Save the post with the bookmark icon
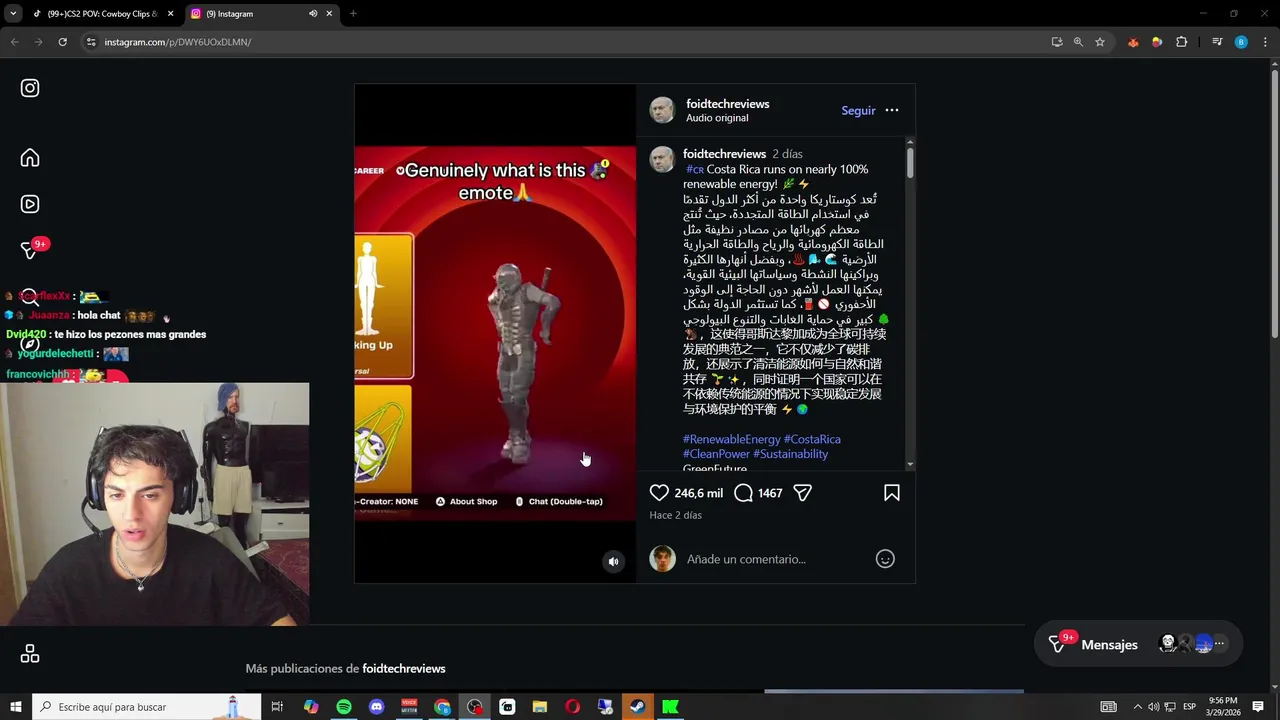Image resolution: width=1280 pixels, height=720 pixels. (x=892, y=493)
